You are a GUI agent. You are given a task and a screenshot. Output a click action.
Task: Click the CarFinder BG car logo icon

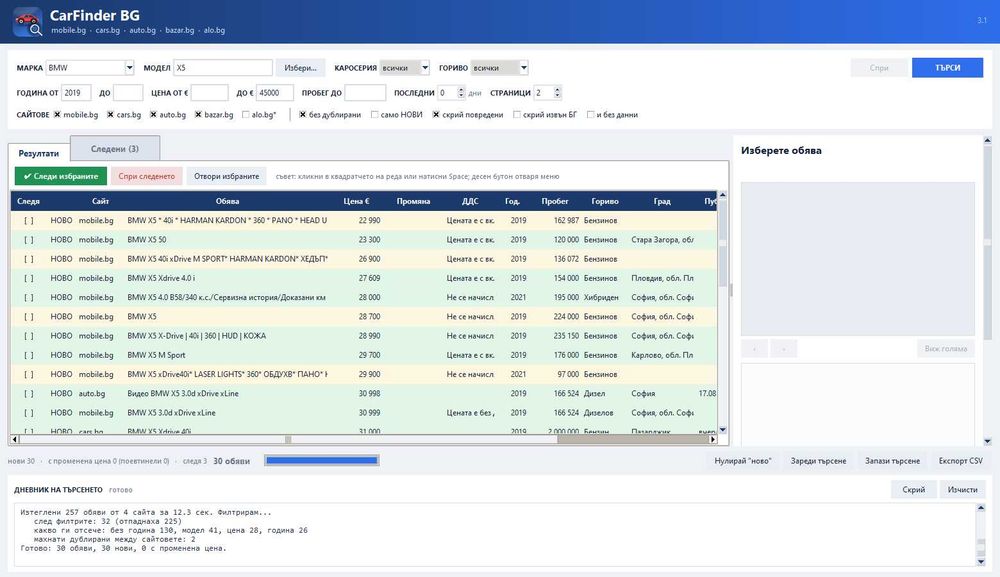[27, 22]
